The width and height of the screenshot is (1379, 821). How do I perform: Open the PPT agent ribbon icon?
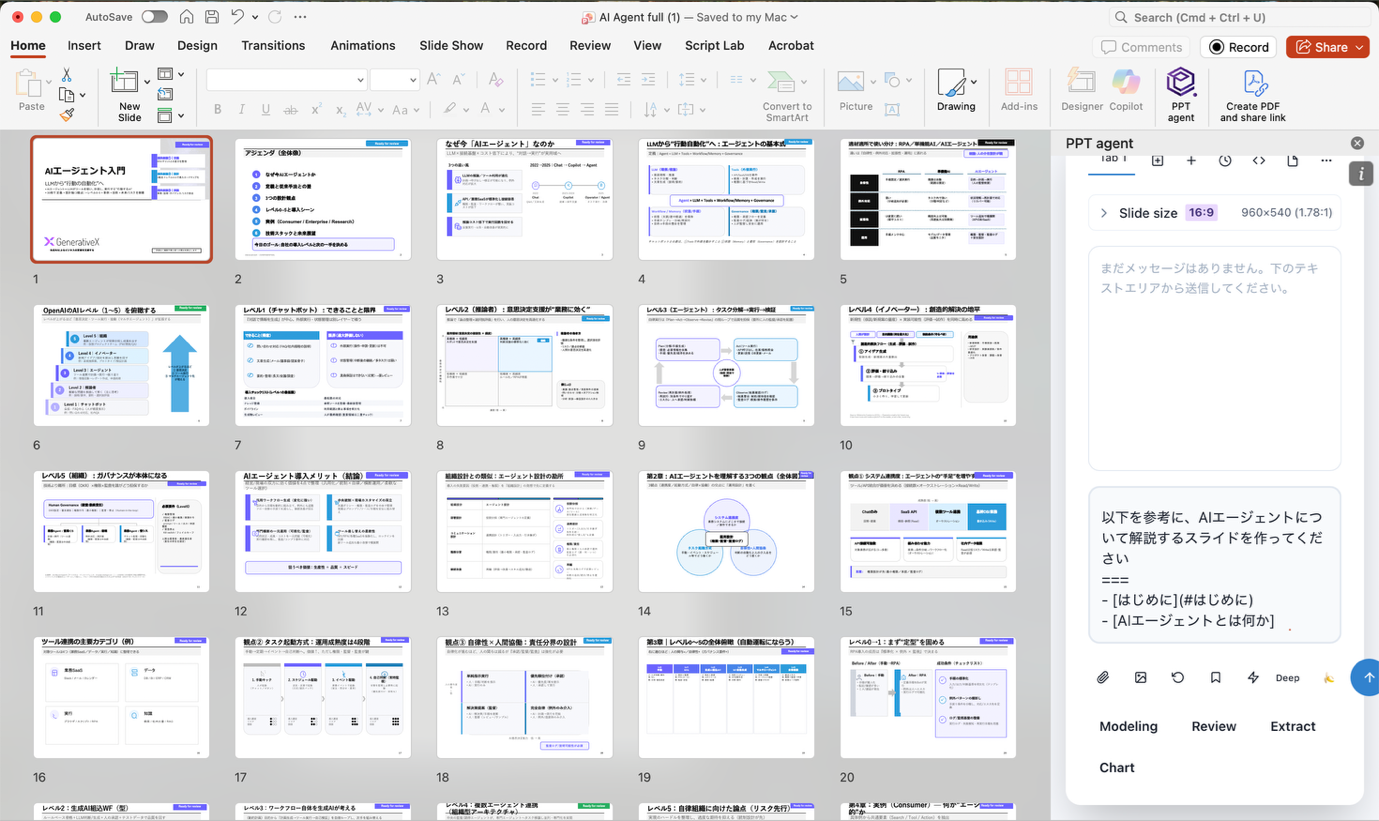pos(1181,94)
